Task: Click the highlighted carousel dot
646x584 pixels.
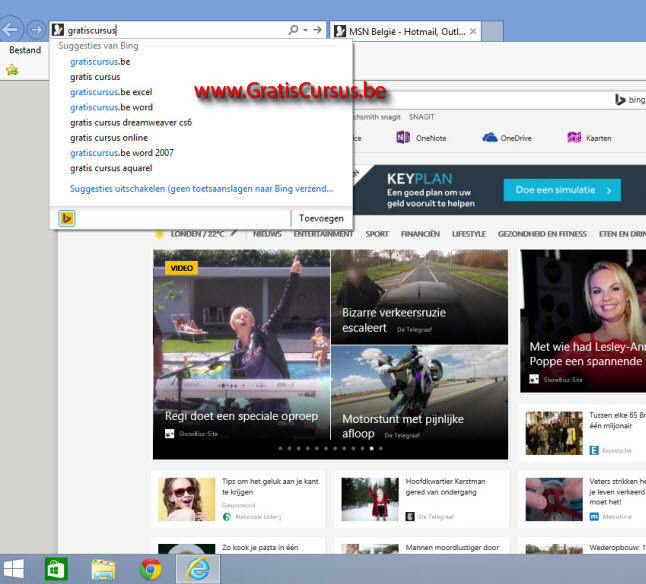Action: click(x=372, y=449)
